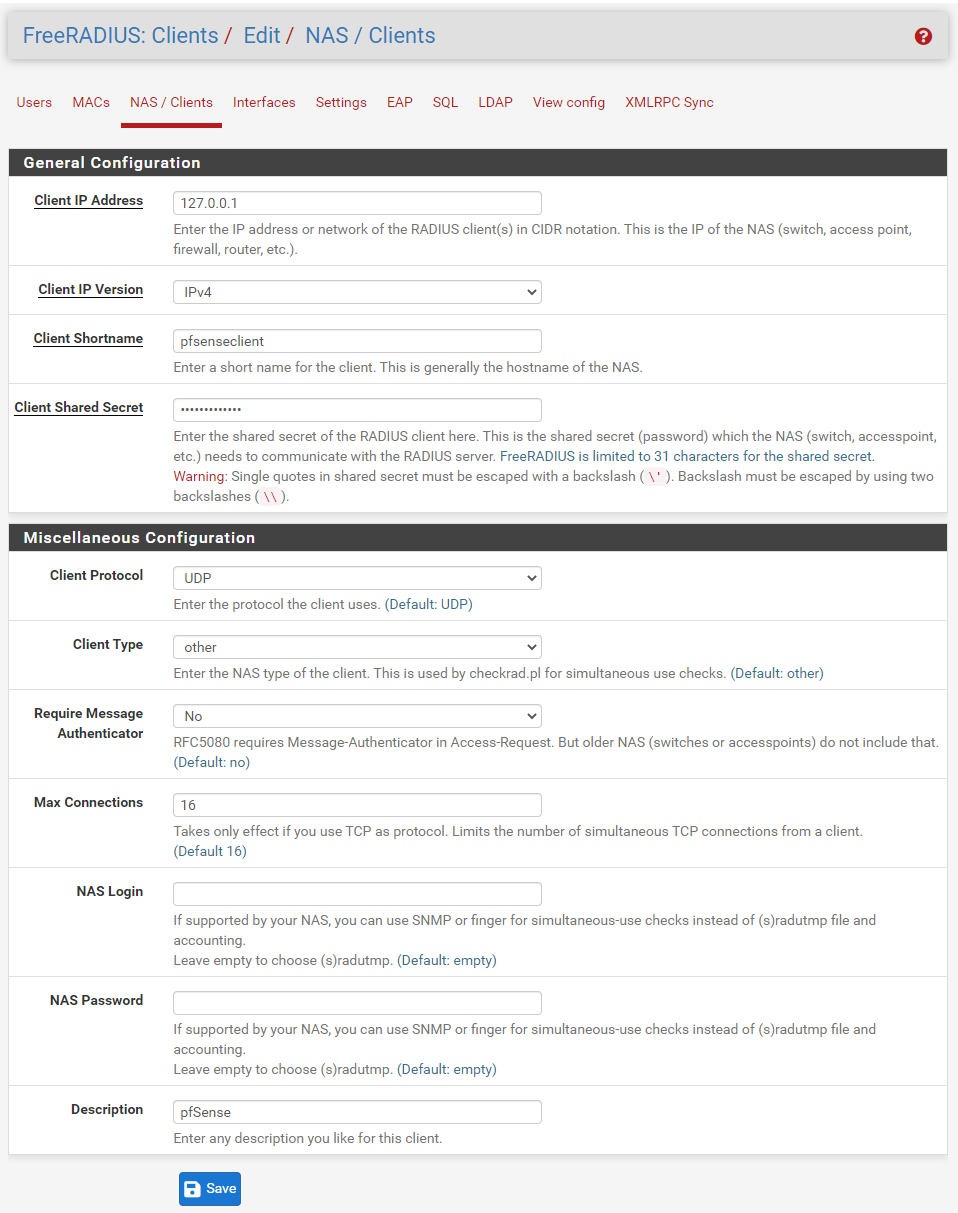This screenshot has width=958, height=1213.
Task: Click the NAS Login label
Action: (x=109, y=891)
